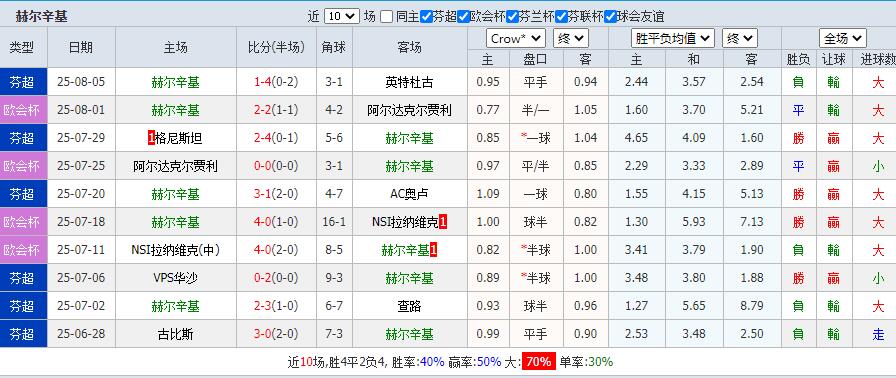Click the 角球 column header

click(x=334, y=47)
